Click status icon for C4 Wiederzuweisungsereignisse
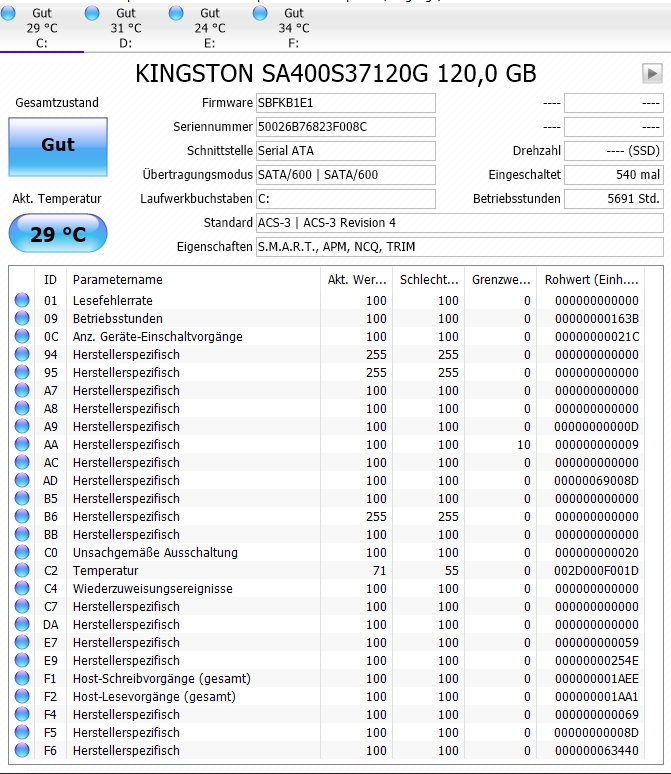The image size is (671, 774). [x=22, y=588]
